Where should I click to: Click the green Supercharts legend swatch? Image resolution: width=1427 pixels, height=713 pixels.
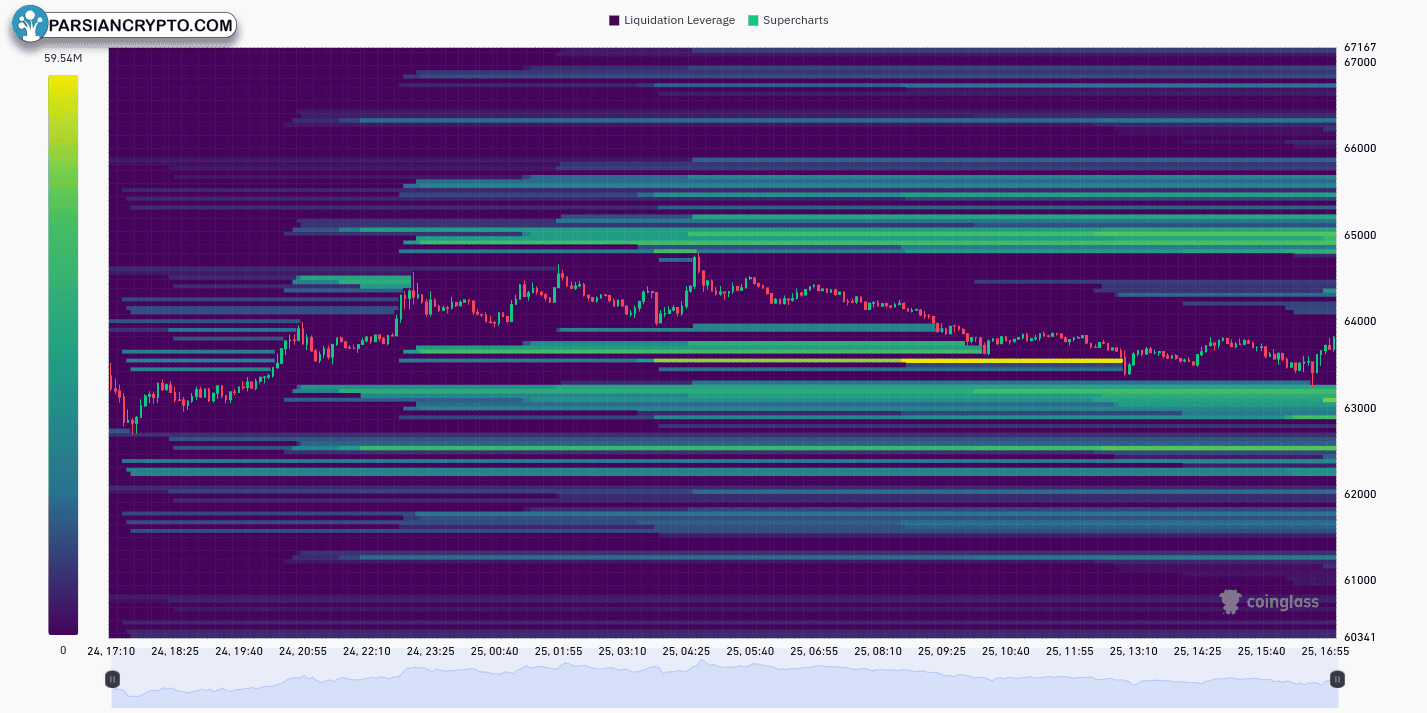click(x=753, y=20)
